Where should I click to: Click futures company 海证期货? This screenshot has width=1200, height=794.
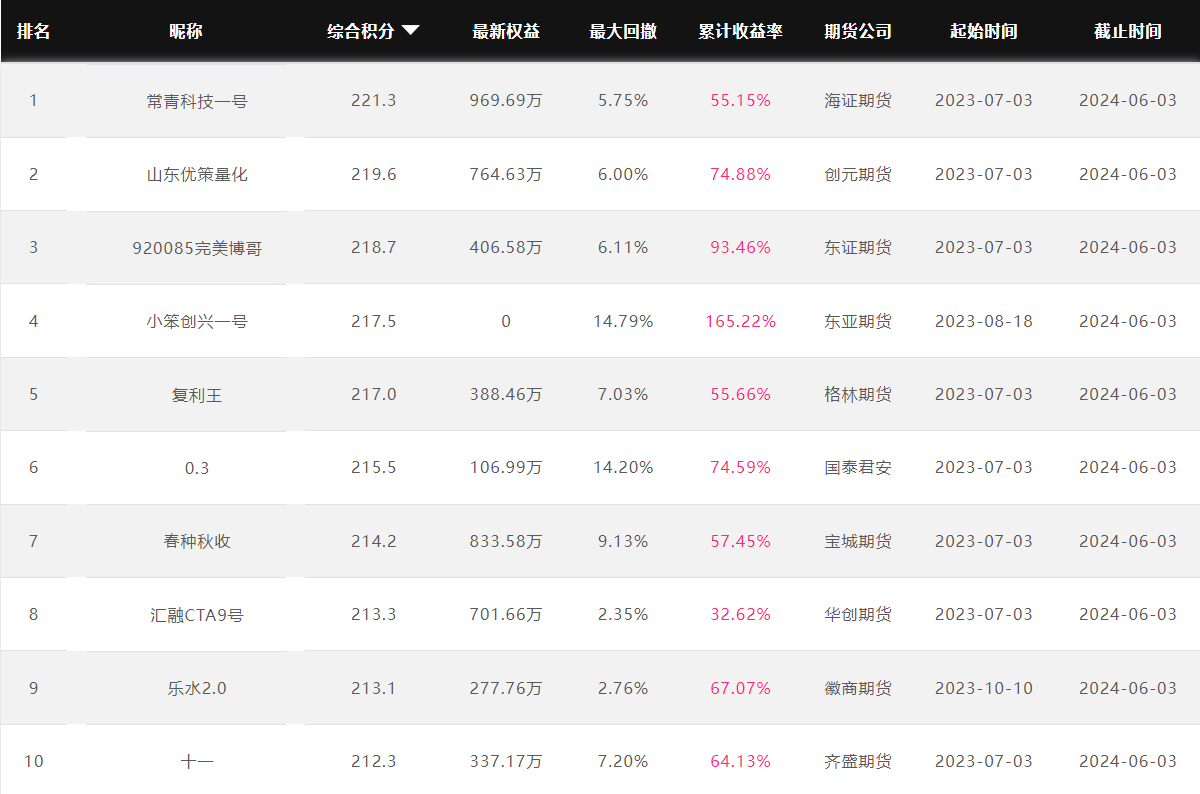pos(858,100)
